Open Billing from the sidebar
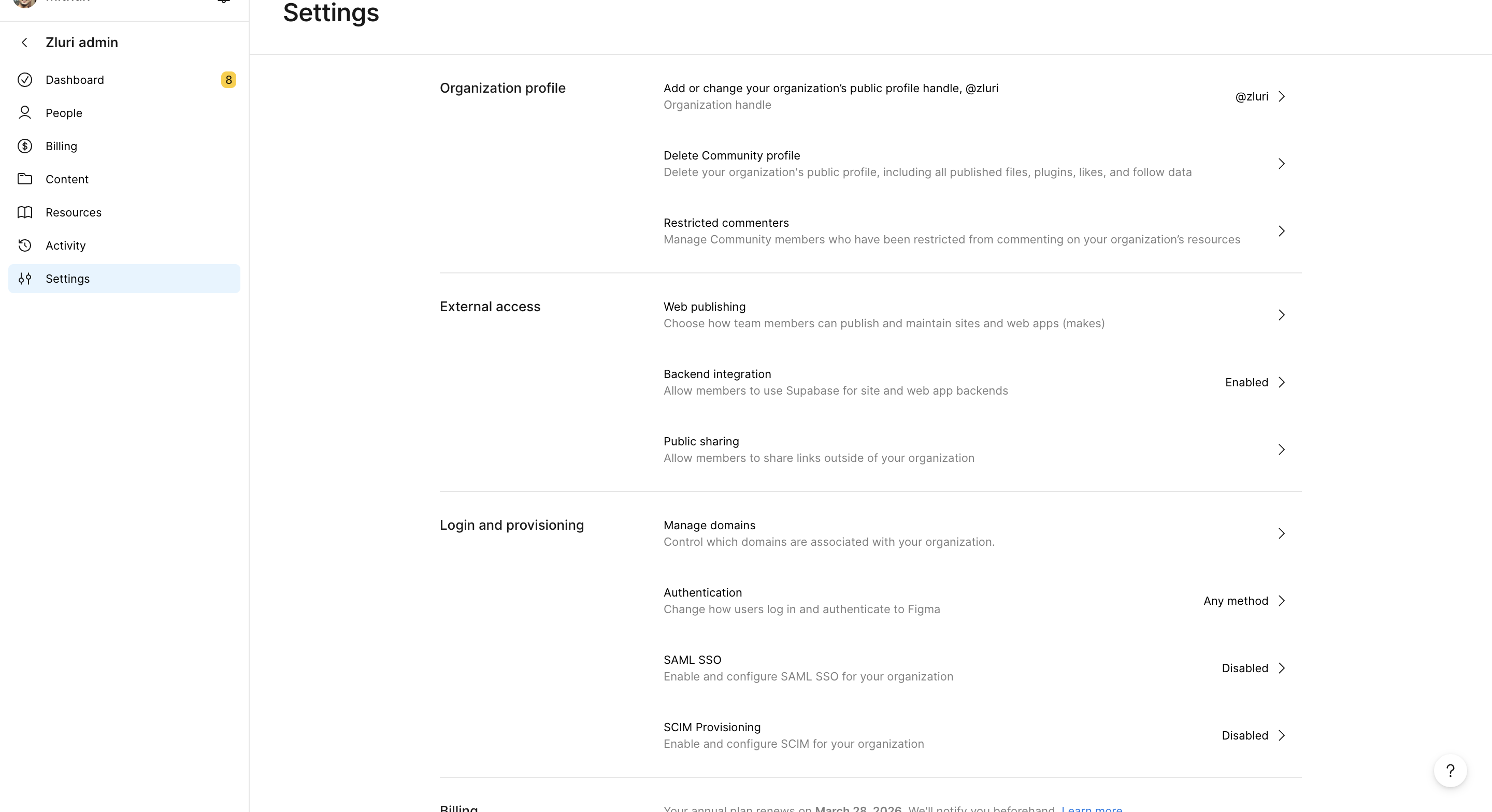 61,146
